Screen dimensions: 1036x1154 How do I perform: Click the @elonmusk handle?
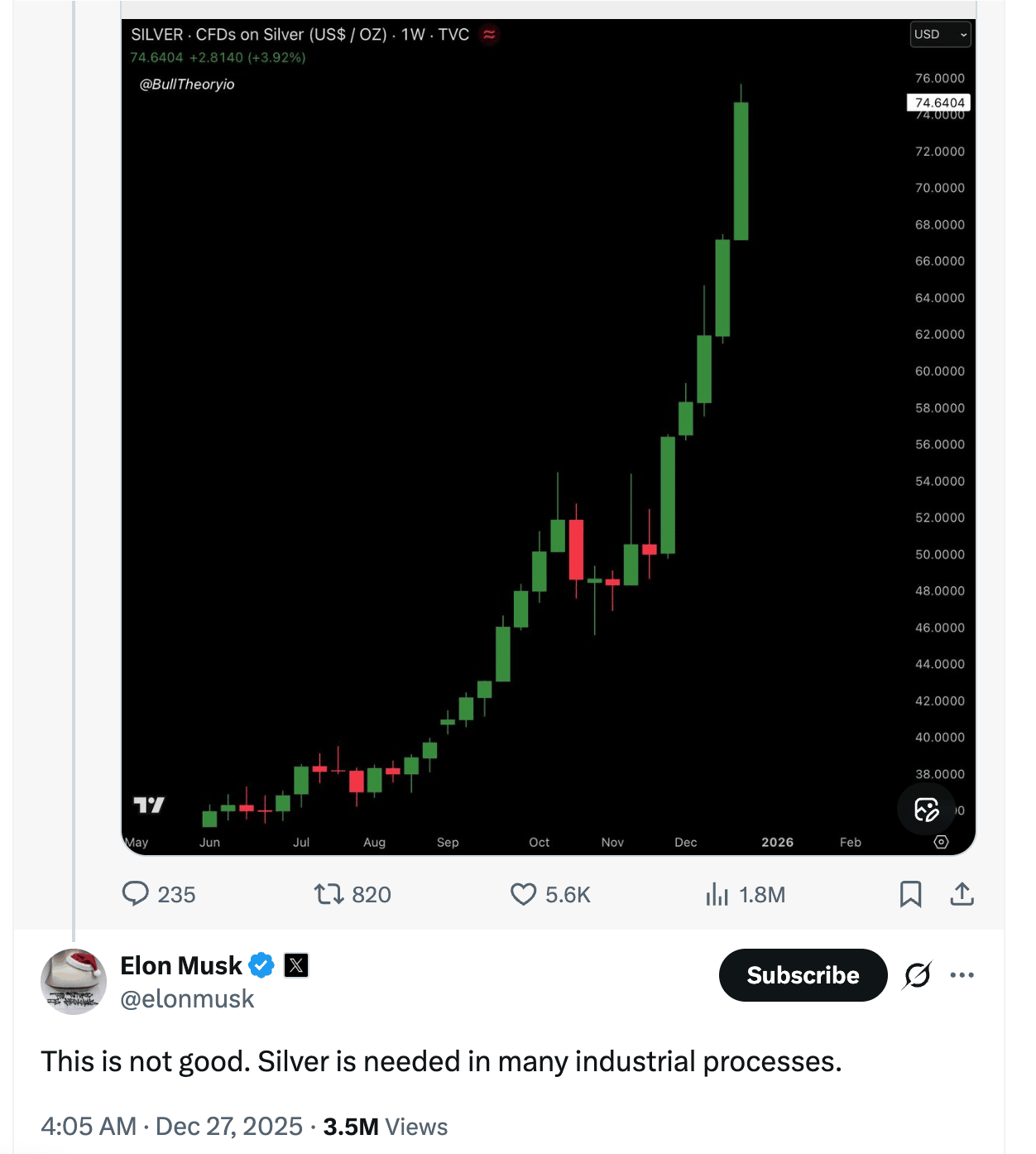pyautogui.click(x=188, y=999)
